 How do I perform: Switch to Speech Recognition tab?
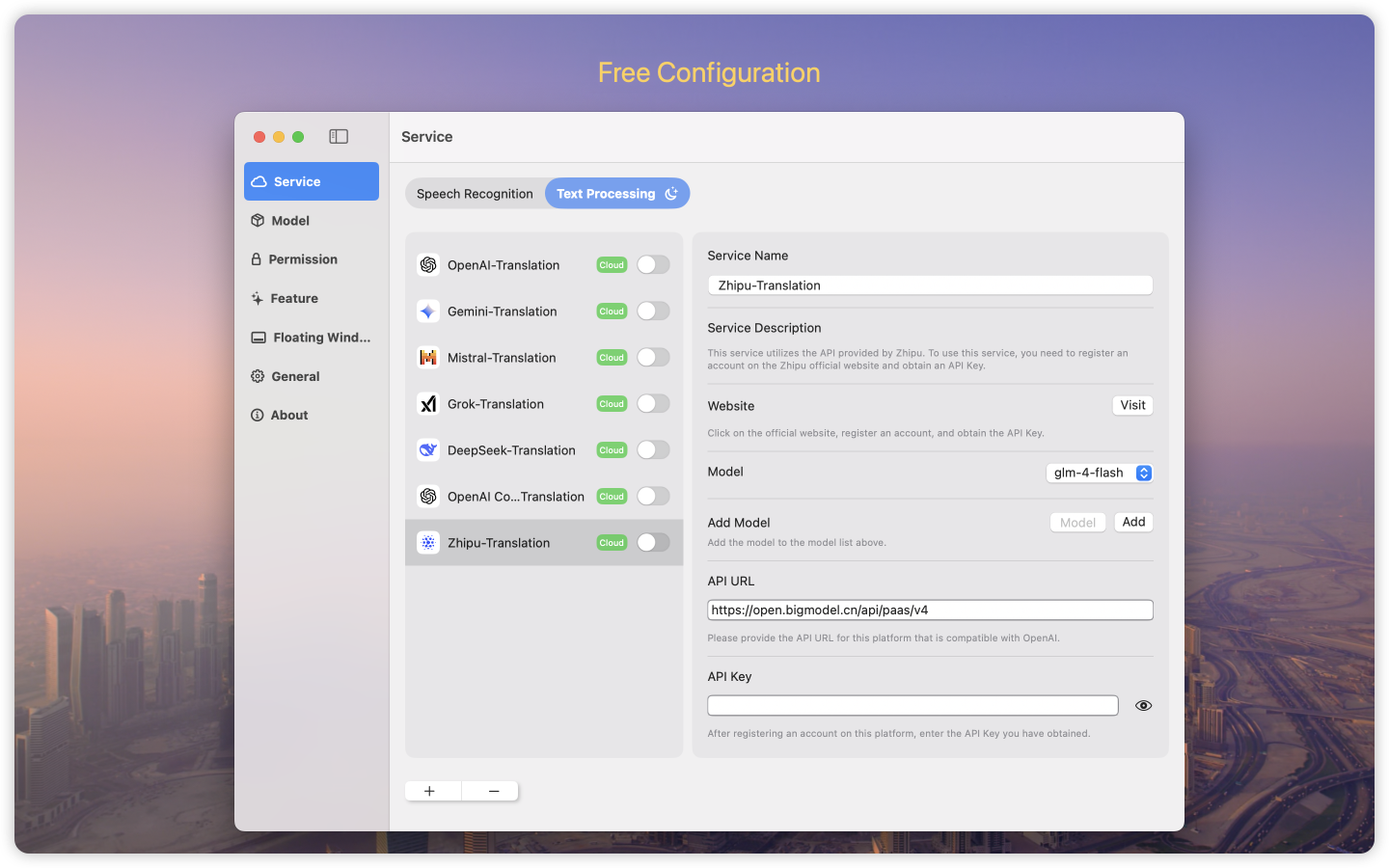[x=475, y=194]
